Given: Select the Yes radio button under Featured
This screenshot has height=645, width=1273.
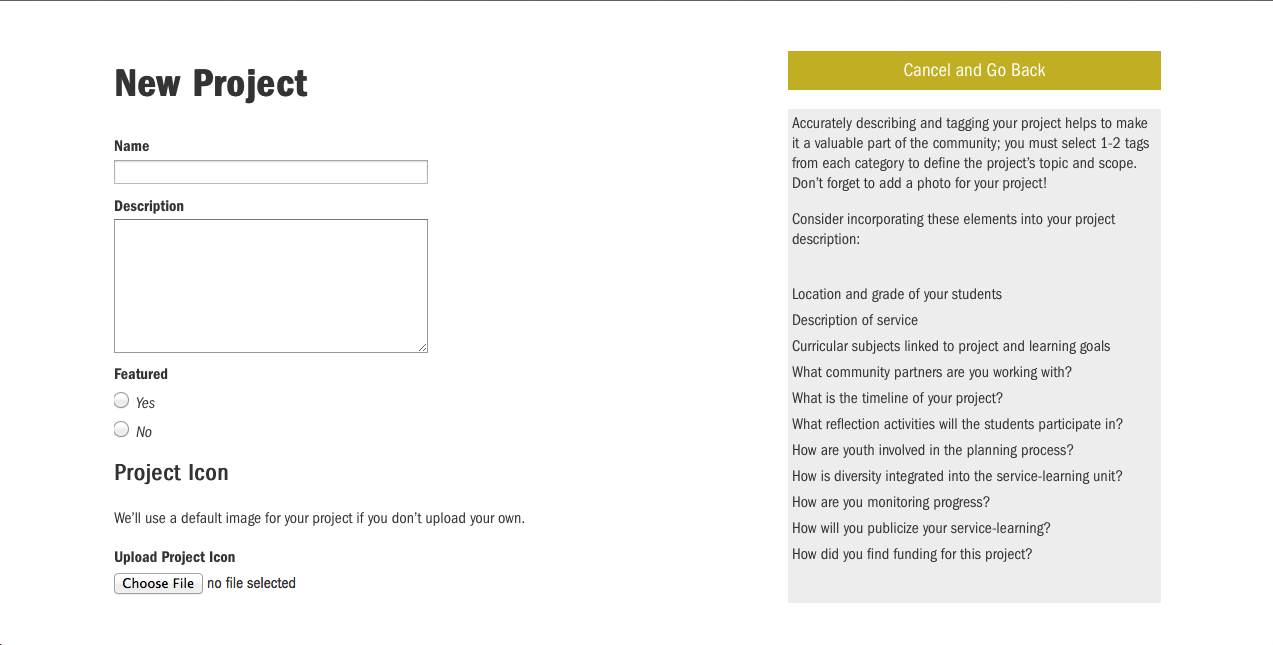Looking at the screenshot, I should click(122, 401).
